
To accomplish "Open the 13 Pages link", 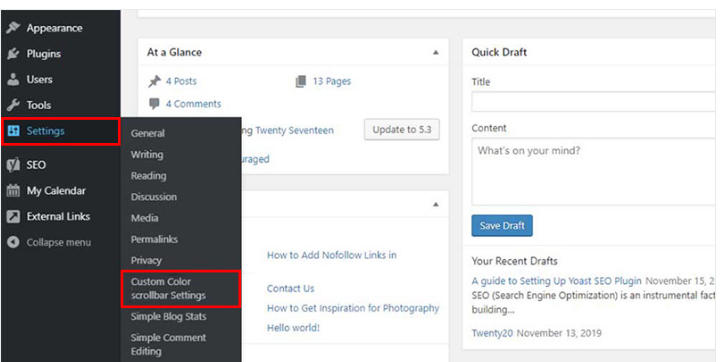I will pyautogui.click(x=332, y=81).
